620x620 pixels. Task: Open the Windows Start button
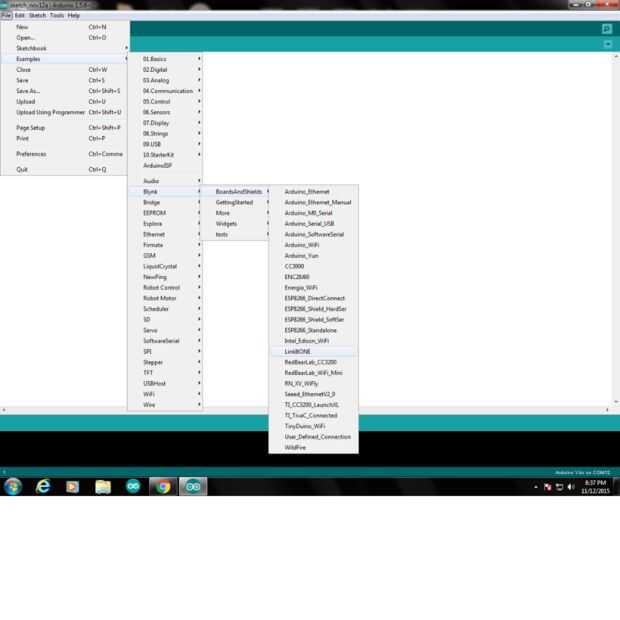coord(13,486)
